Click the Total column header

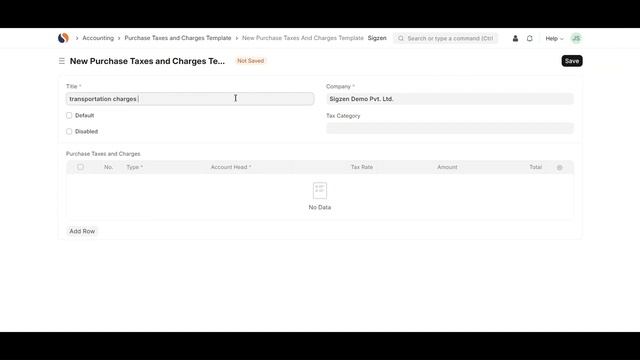[535, 167]
